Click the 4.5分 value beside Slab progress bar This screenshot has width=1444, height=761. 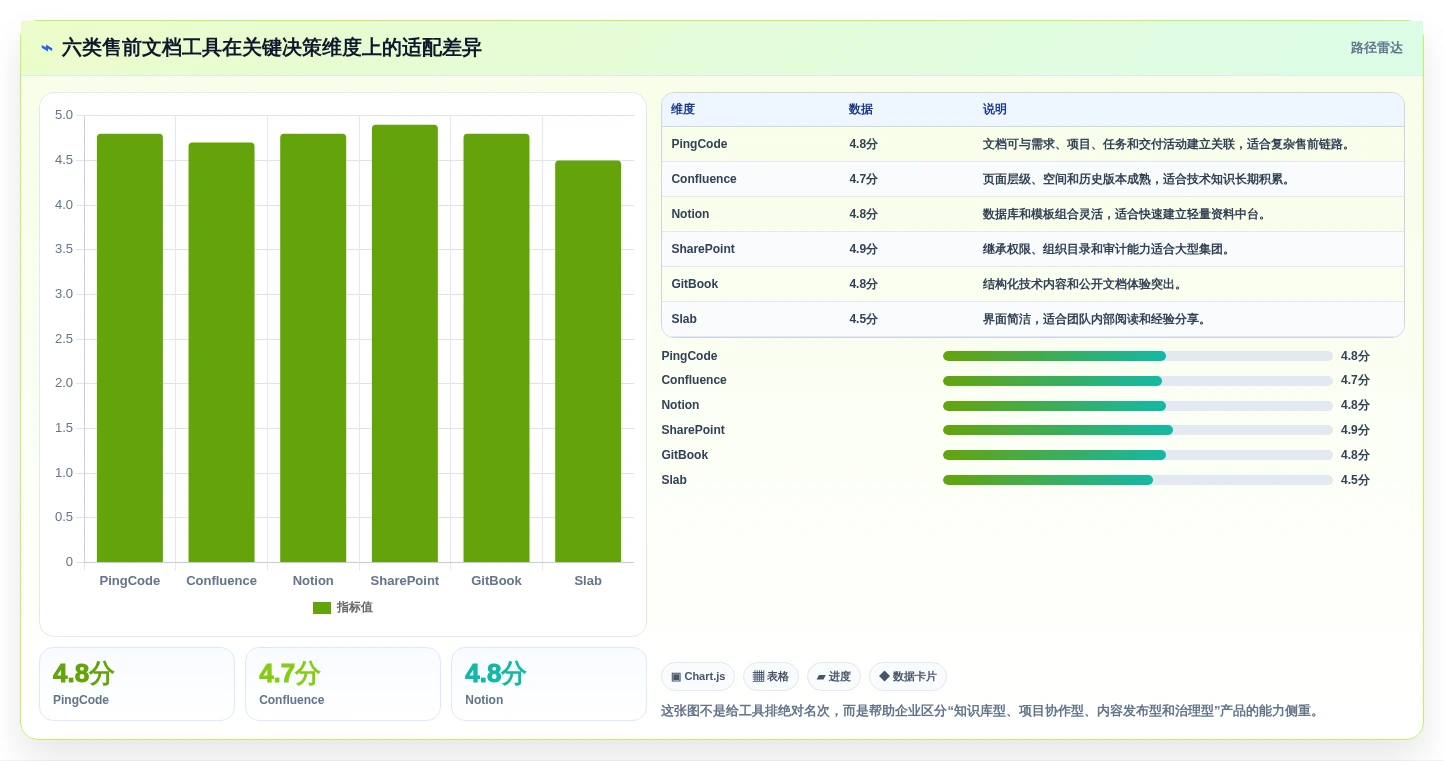click(1355, 480)
